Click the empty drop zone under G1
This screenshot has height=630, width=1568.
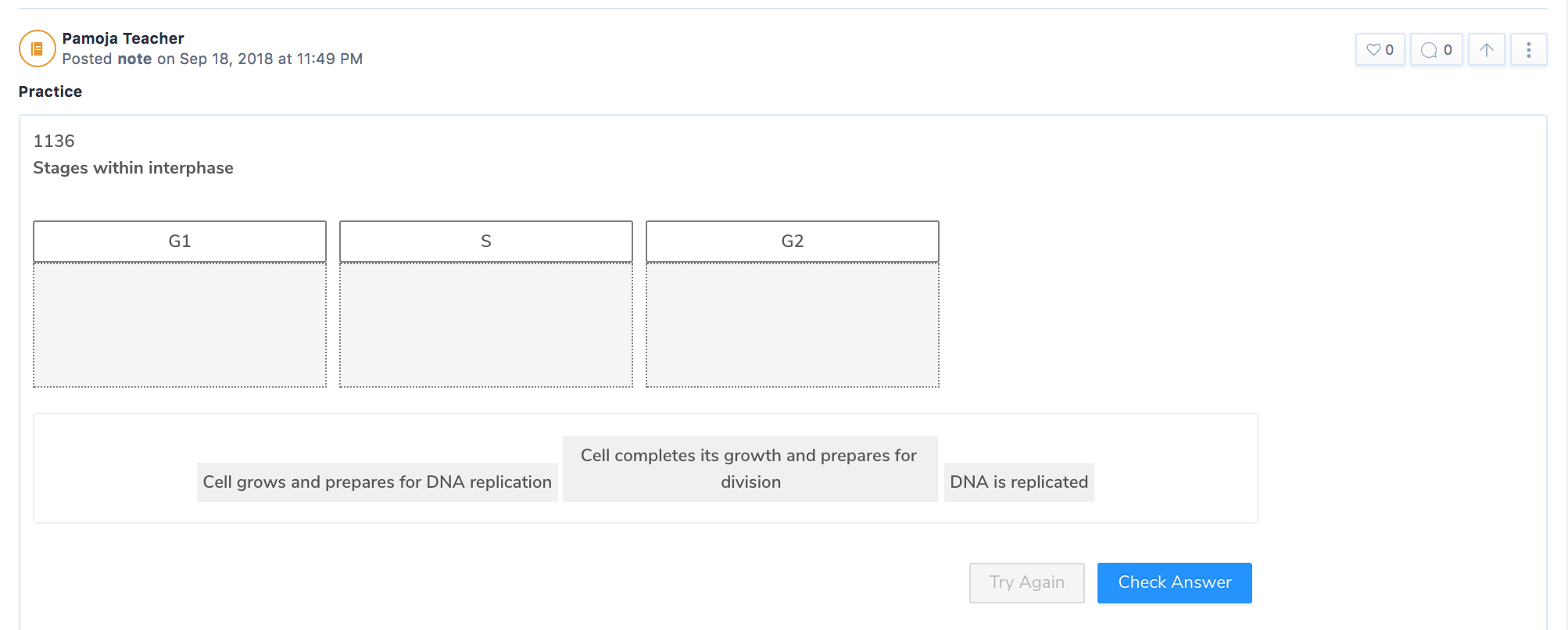(180, 325)
